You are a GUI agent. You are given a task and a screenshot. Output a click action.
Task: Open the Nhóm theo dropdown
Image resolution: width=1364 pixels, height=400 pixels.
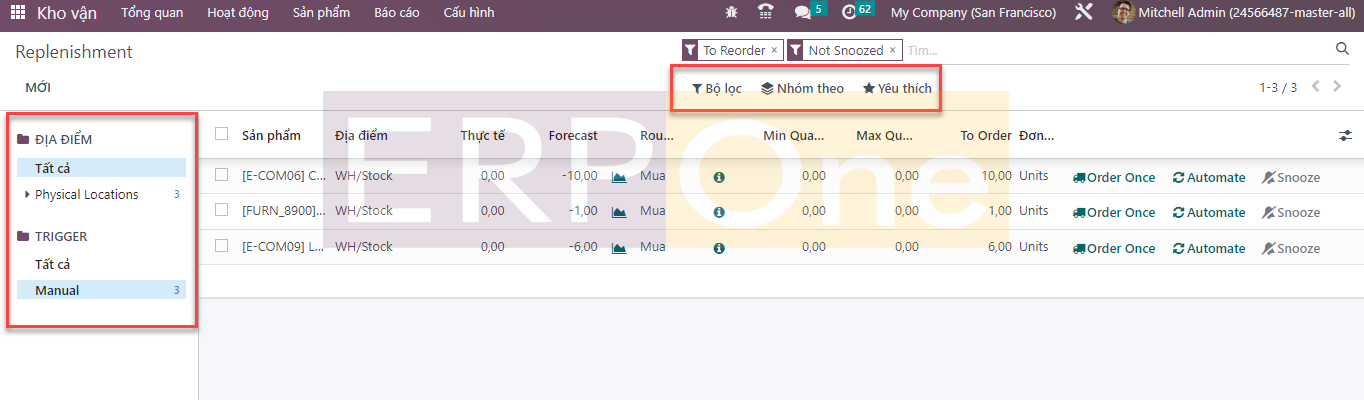point(802,88)
